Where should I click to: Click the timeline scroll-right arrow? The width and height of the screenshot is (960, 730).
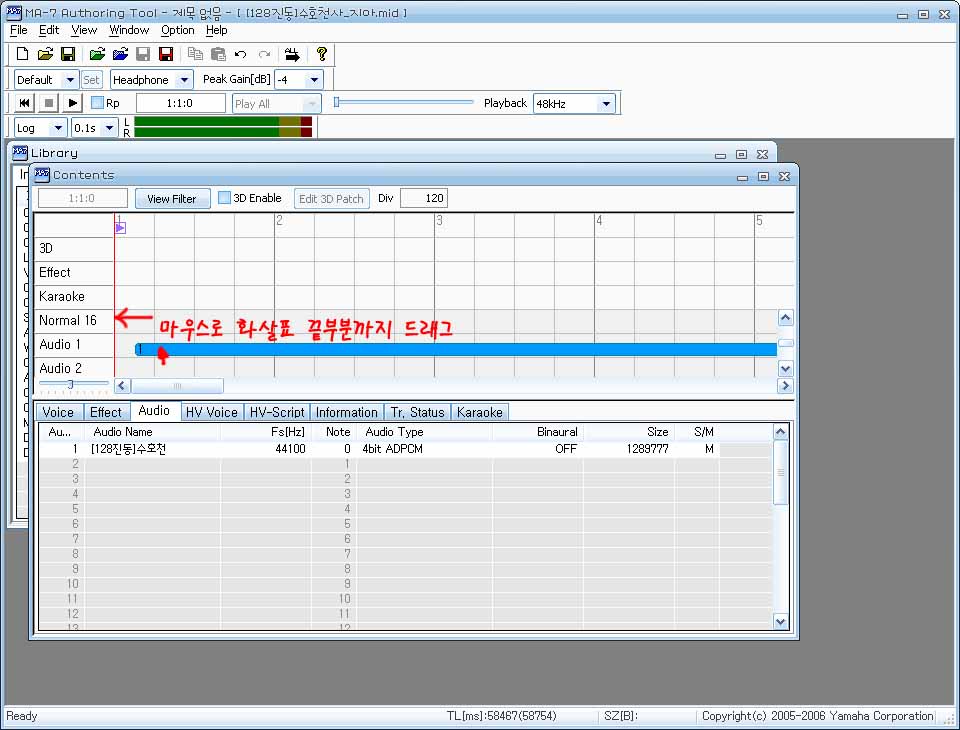786,386
